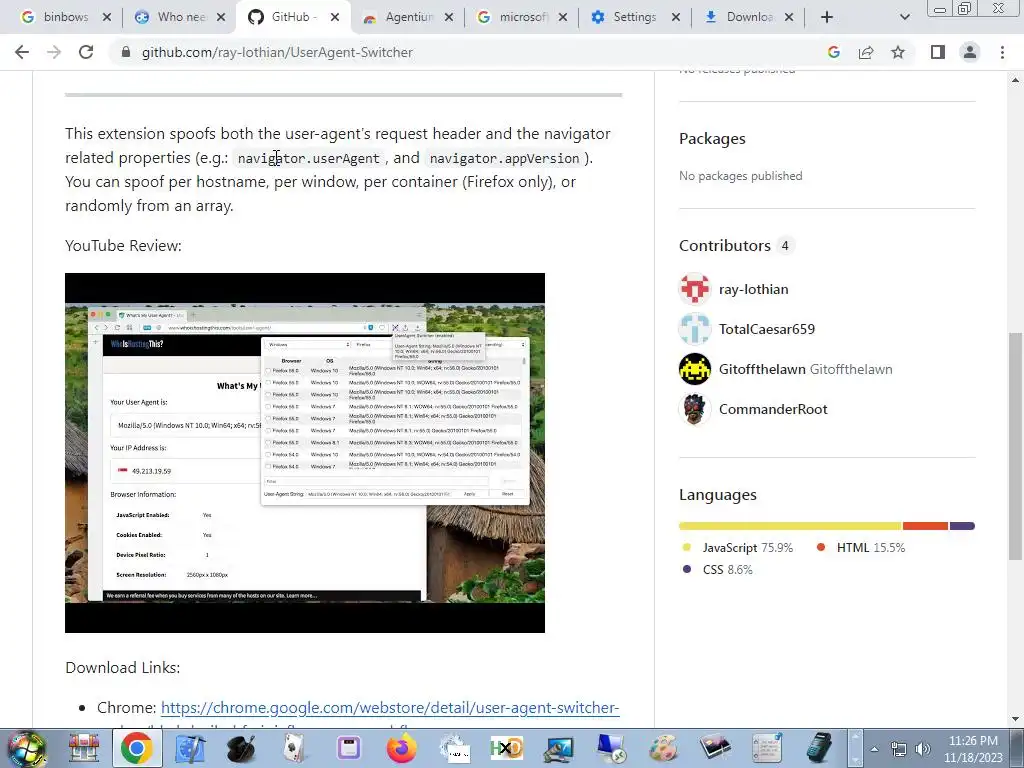
Task: Open the Chrome three-dot menu
Action: [1002, 52]
